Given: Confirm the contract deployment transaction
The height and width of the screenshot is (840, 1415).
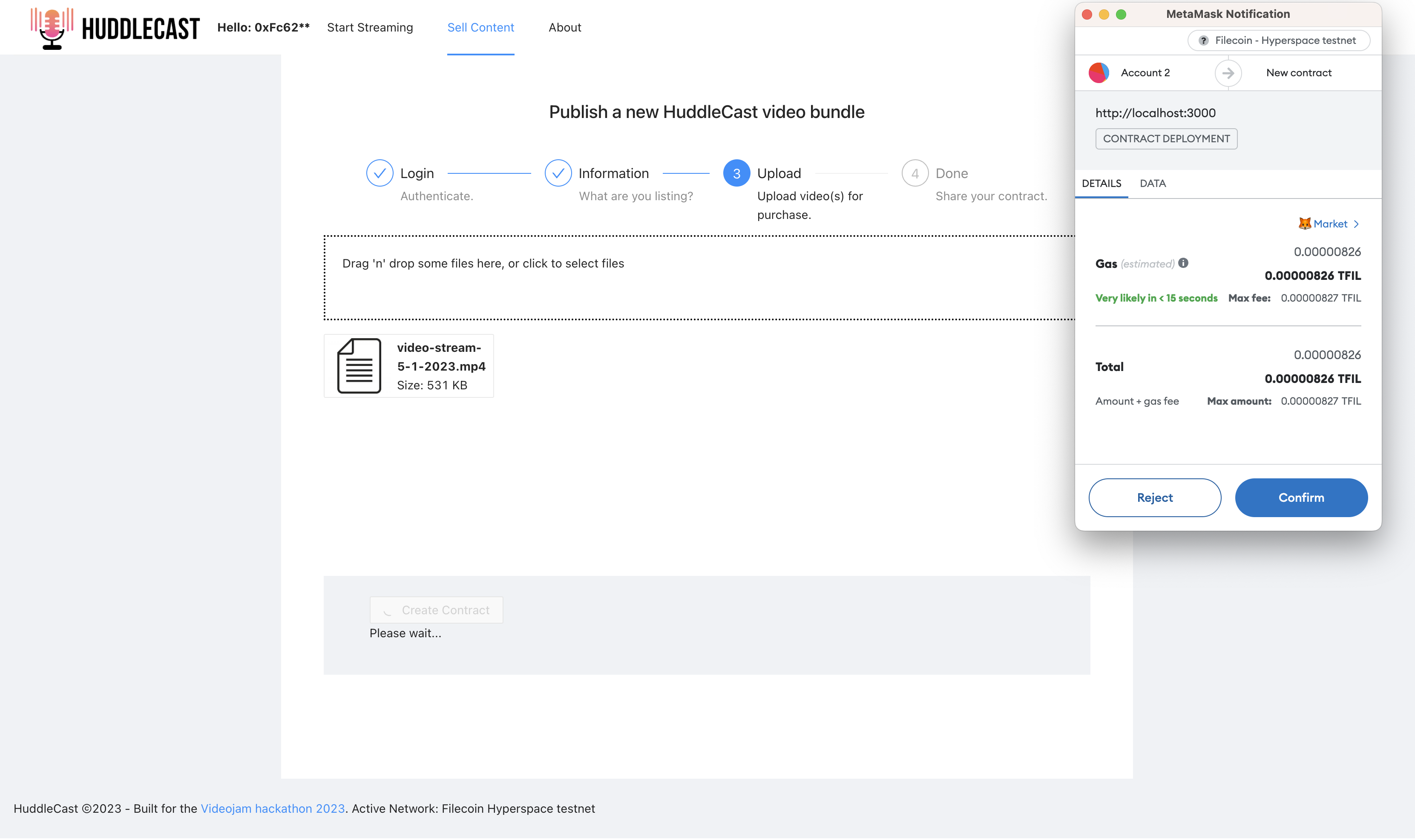Looking at the screenshot, I should (1301, 498).
